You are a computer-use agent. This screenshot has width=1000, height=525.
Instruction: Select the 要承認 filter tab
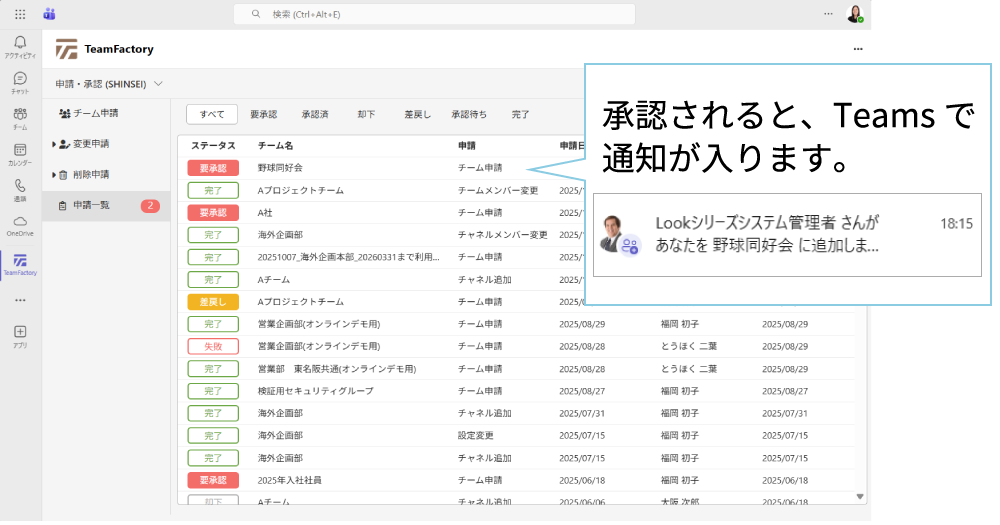[263, 114]
